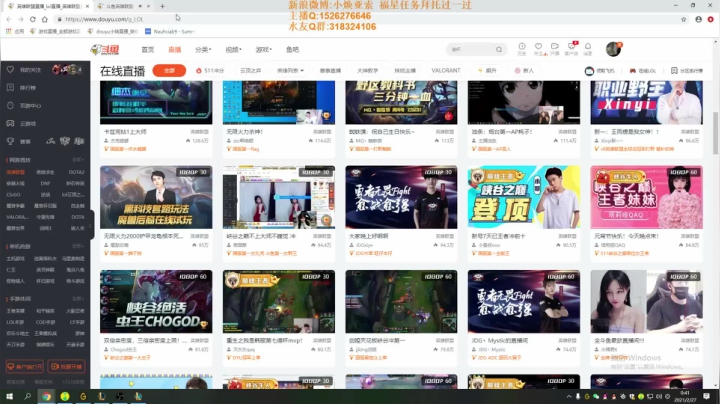
Task: Bookmark this page with the star icon
Action: click(683, 19)
